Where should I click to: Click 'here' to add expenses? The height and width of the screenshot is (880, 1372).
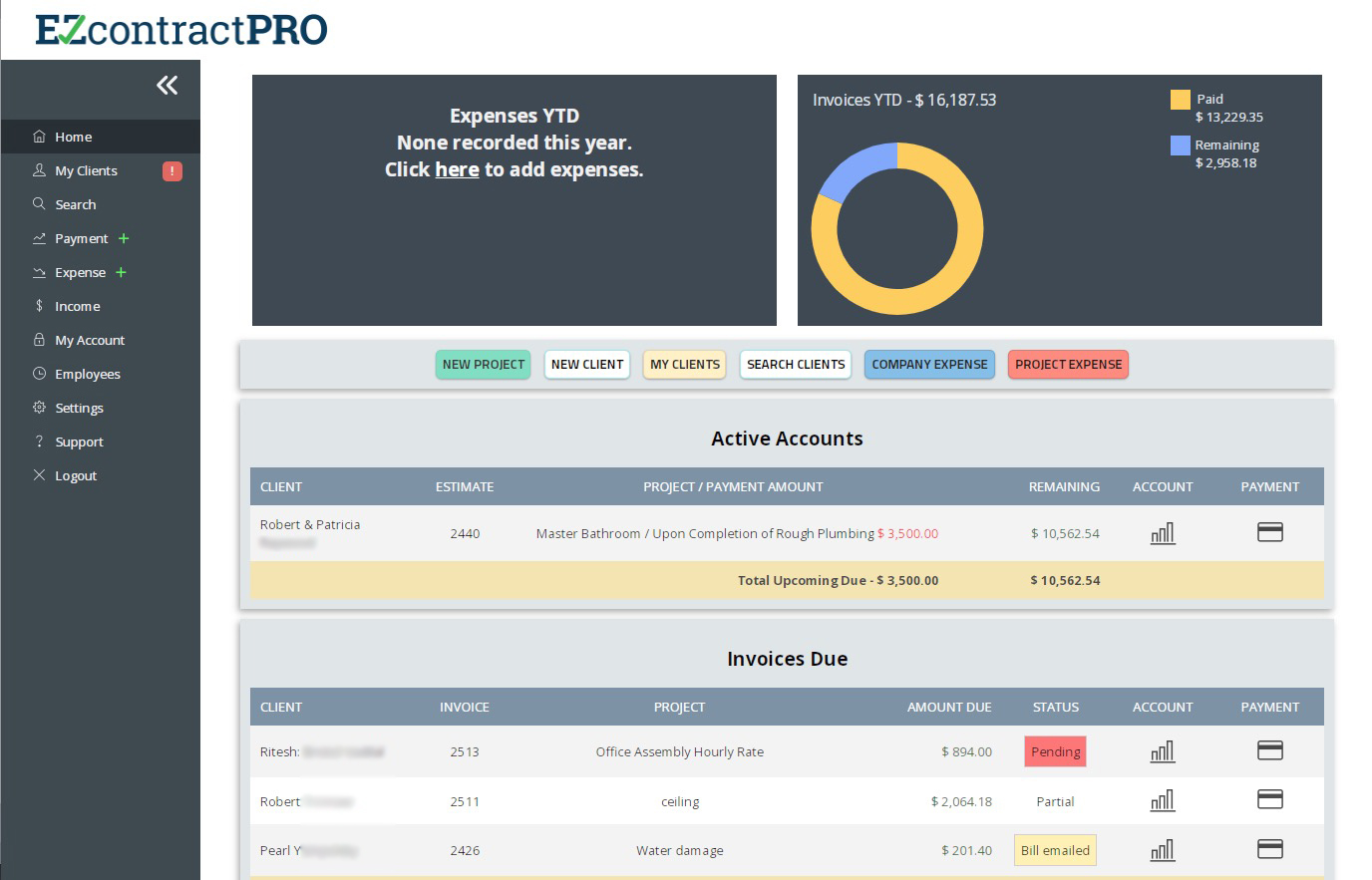[457, 169]
